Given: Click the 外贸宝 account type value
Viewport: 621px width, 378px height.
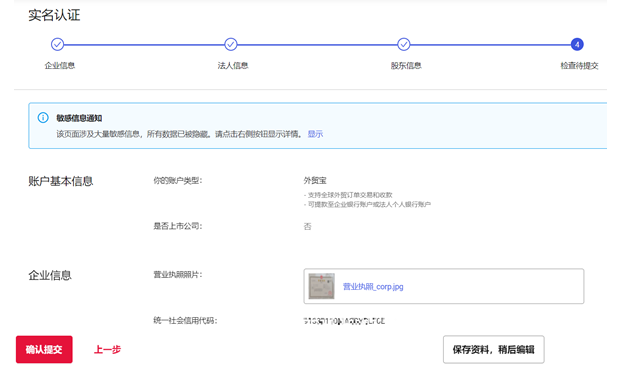Looking at the screenshot, I should pyautogui.click(x=315, y=181).
